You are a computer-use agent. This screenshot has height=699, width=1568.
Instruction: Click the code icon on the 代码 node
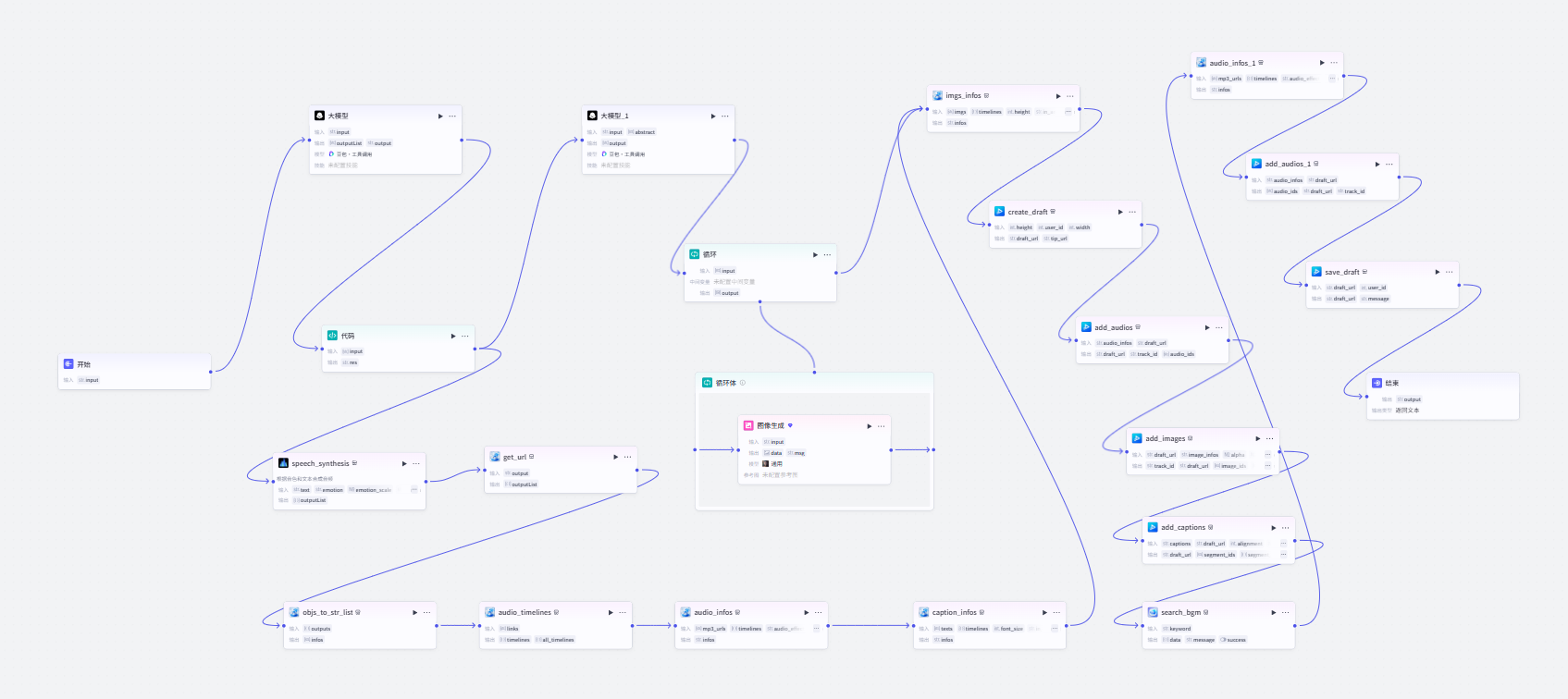[332, 336]
